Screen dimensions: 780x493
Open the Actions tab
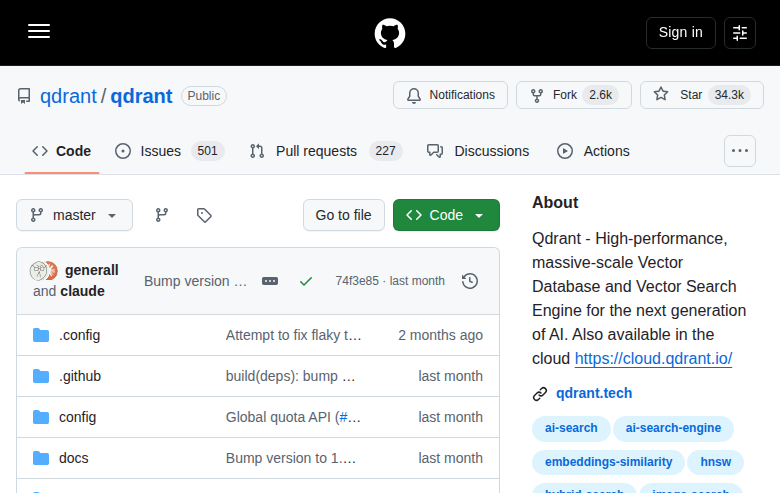click(593, 151)
